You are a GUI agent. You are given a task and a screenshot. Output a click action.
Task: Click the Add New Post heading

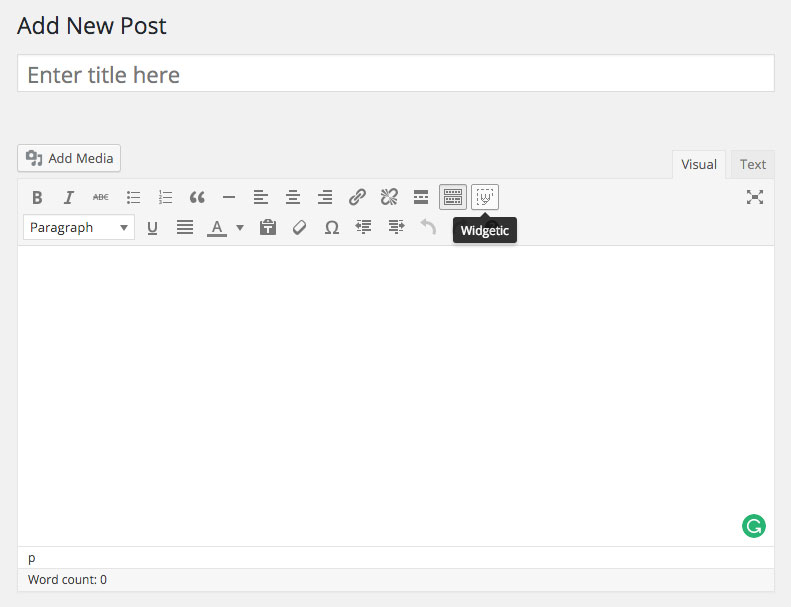coord(92,26)
